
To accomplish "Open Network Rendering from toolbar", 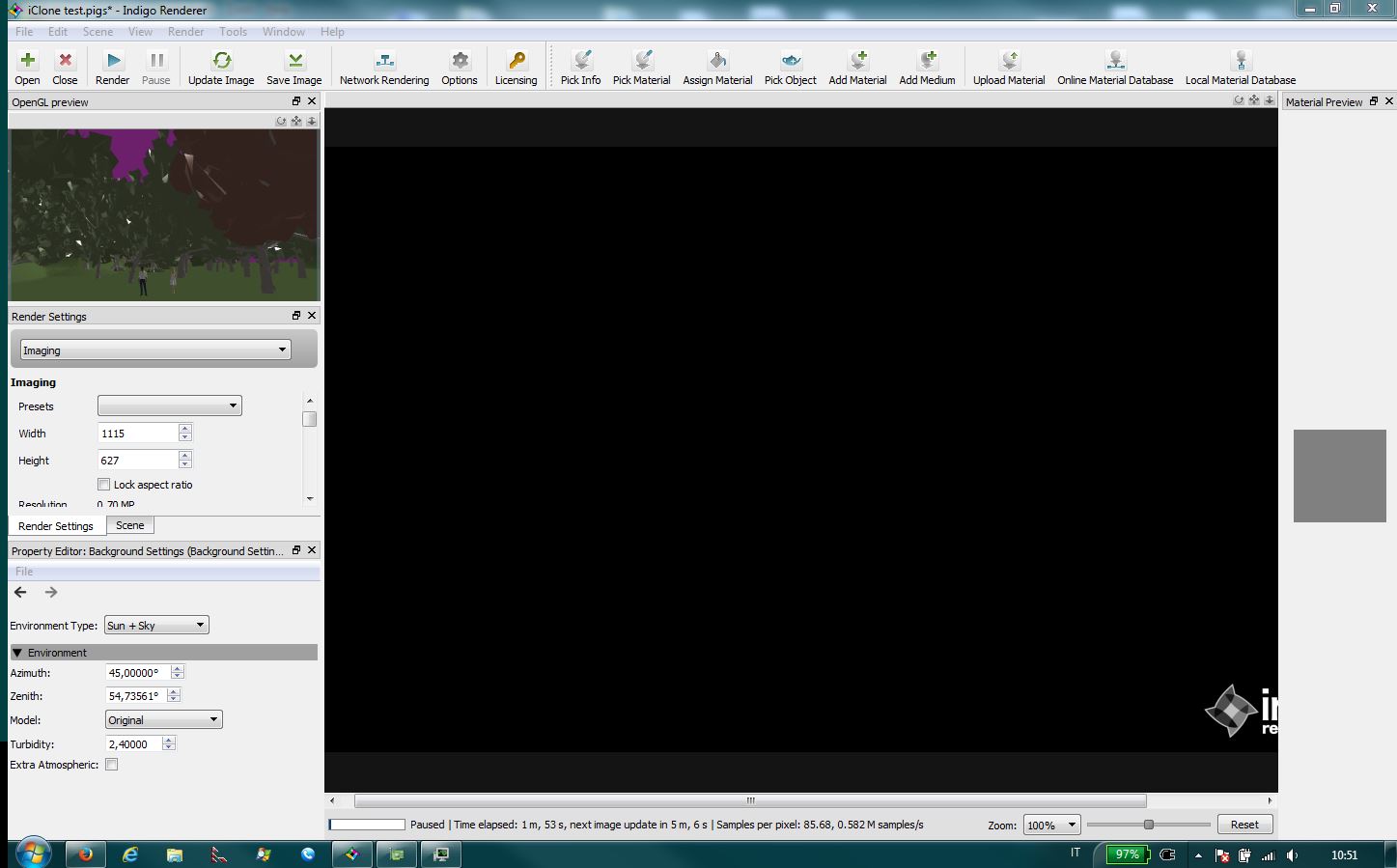I will pyautogui.click(x=384, y=62).
